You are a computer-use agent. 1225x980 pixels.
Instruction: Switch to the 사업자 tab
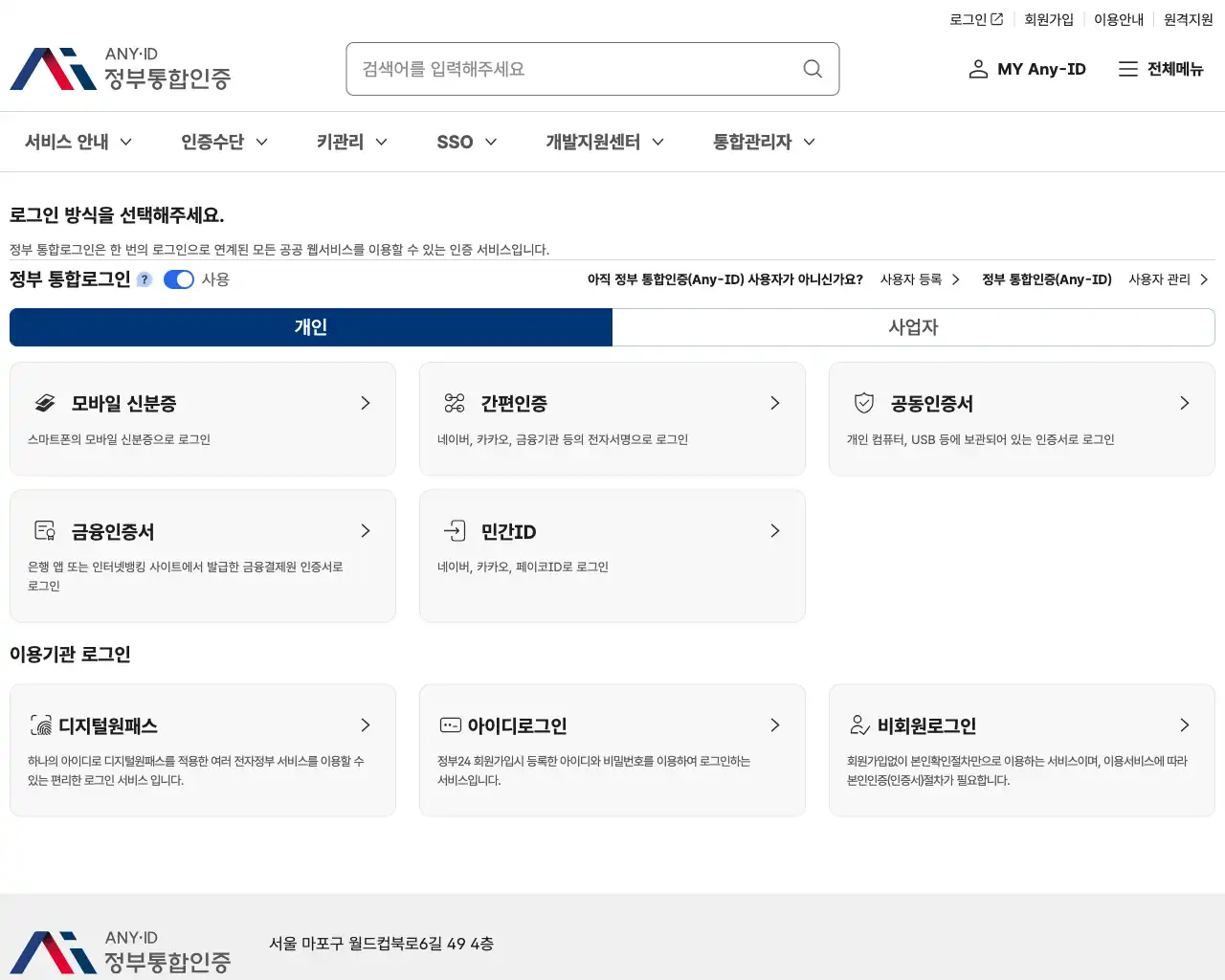tap(914, 327)
